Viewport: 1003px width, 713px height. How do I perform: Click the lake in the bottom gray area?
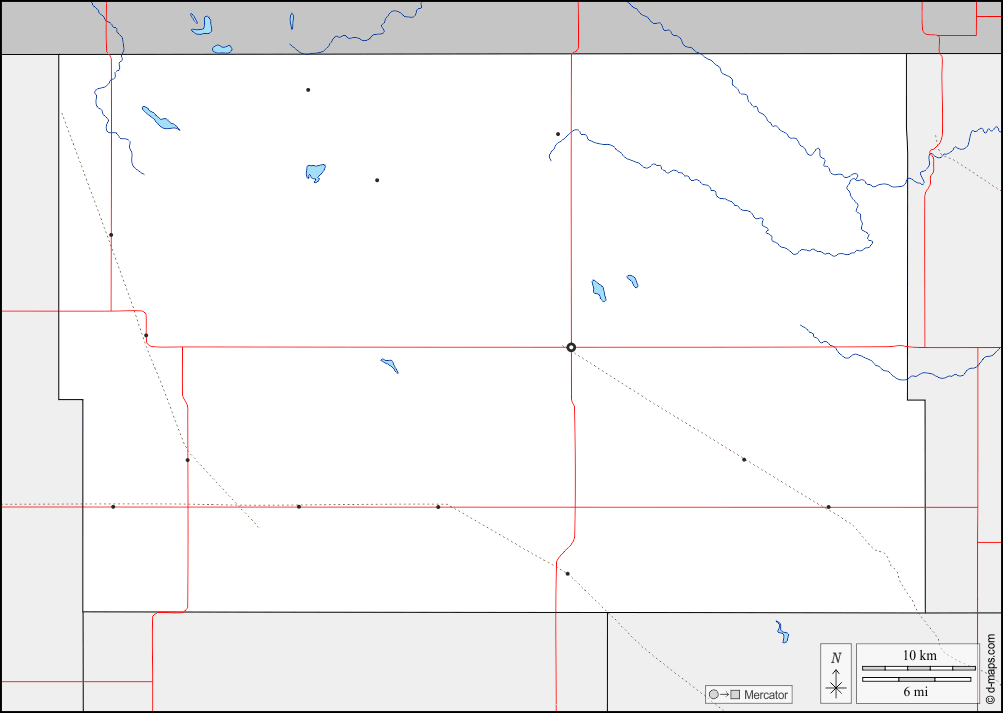[782, 632]
